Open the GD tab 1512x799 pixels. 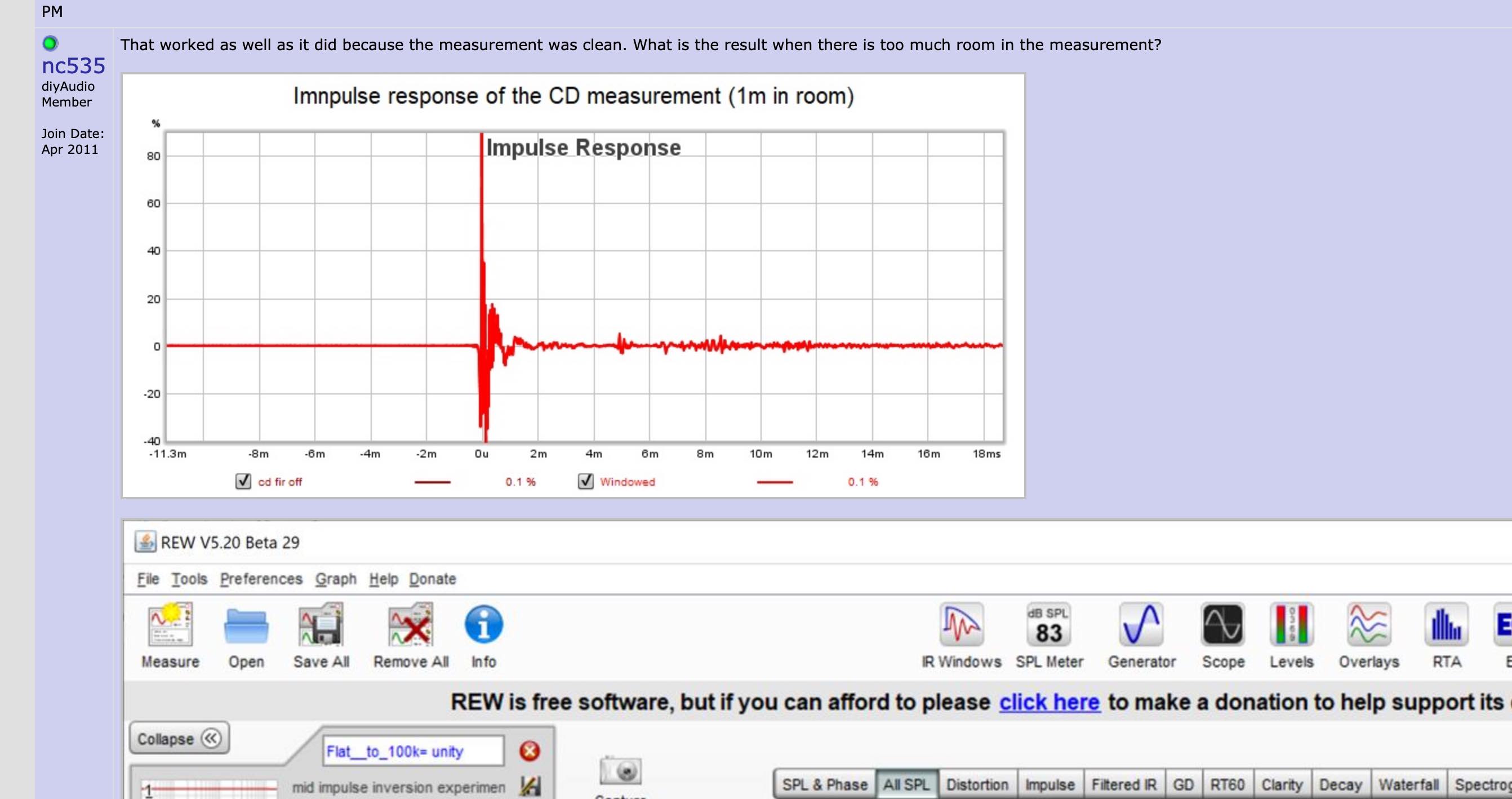pyautogui.click(x=1184, y=785)
